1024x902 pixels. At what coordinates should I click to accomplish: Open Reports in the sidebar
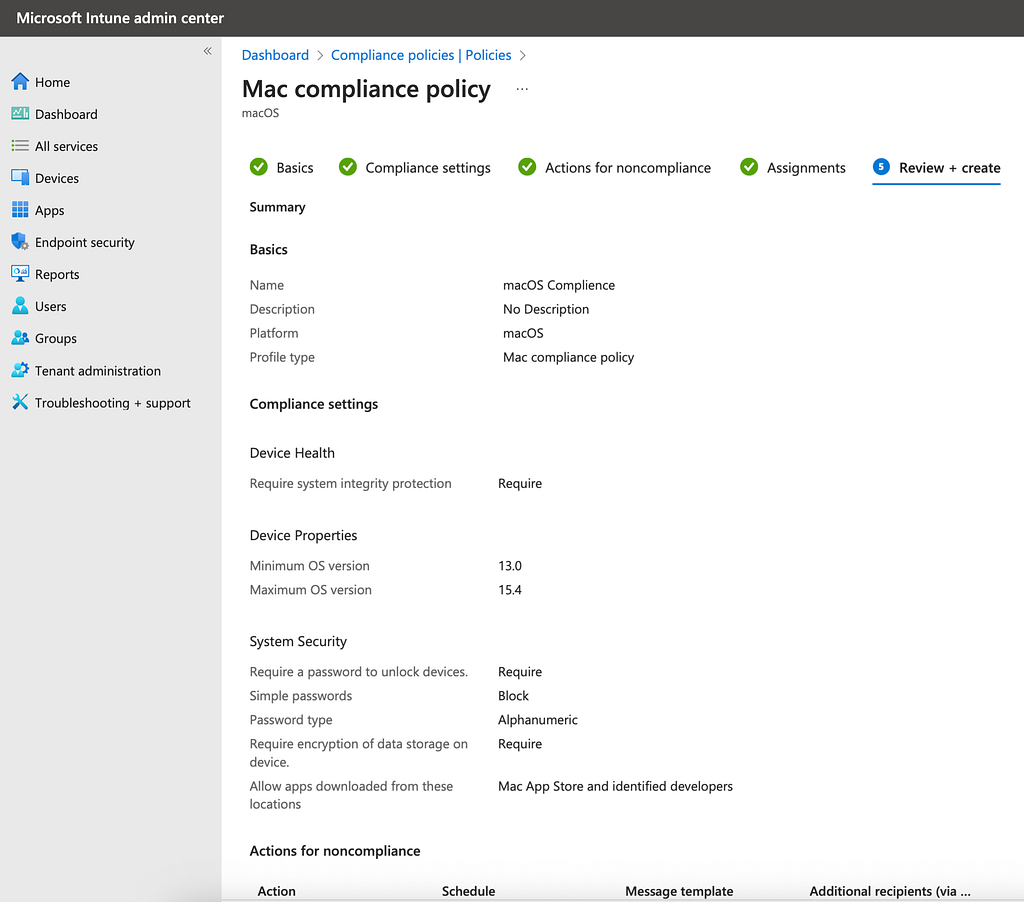[57, 274]
